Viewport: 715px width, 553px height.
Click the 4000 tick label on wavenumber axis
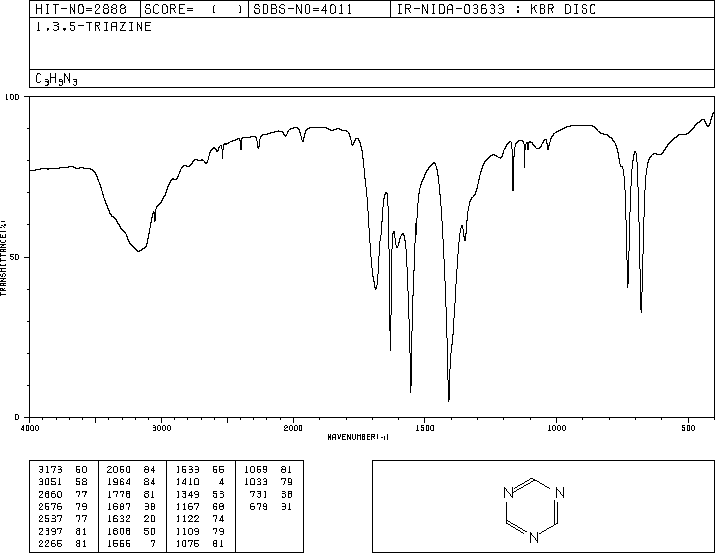point(30,428)
